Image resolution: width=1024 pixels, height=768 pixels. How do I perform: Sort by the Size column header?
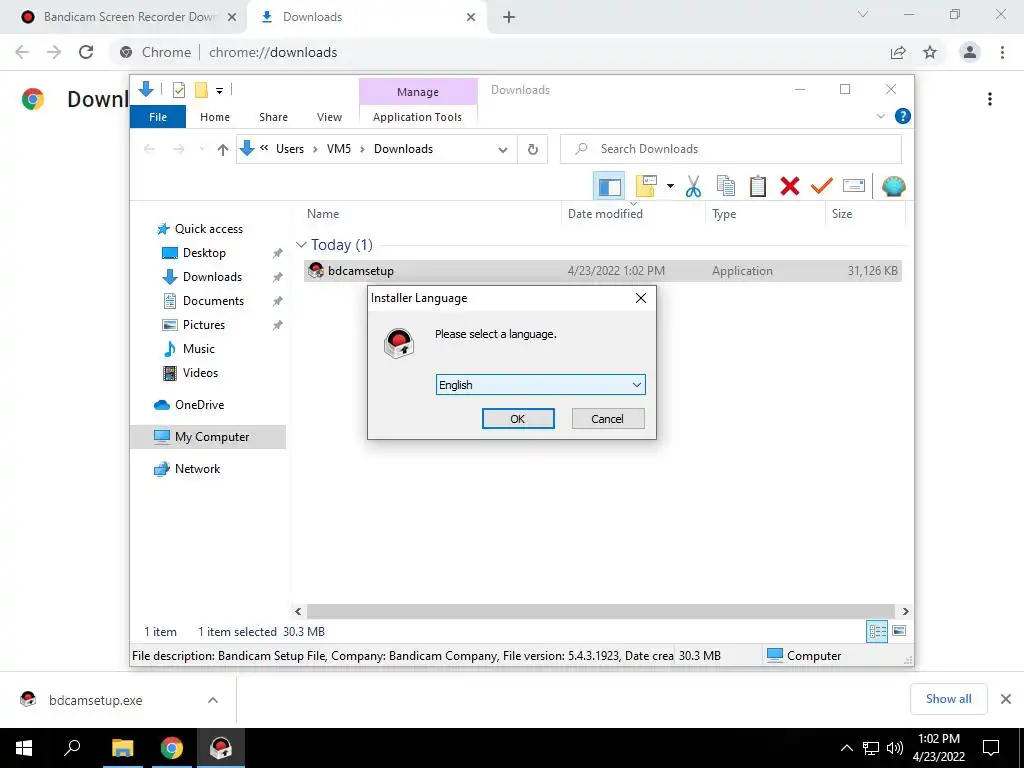click(842, 214)
